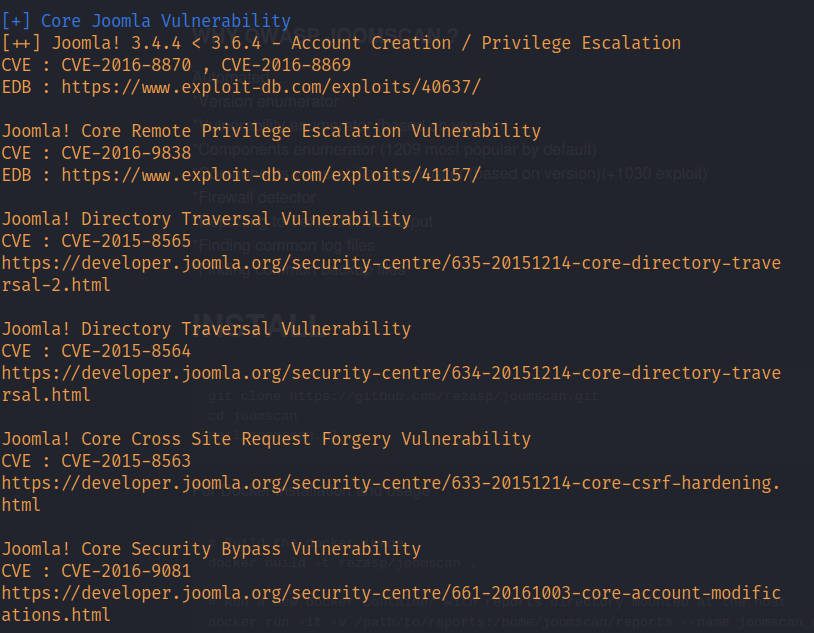Click the Account Creation / Privilege Escalation text
This screenshot has height=633, width=814.
coord(486,43)
